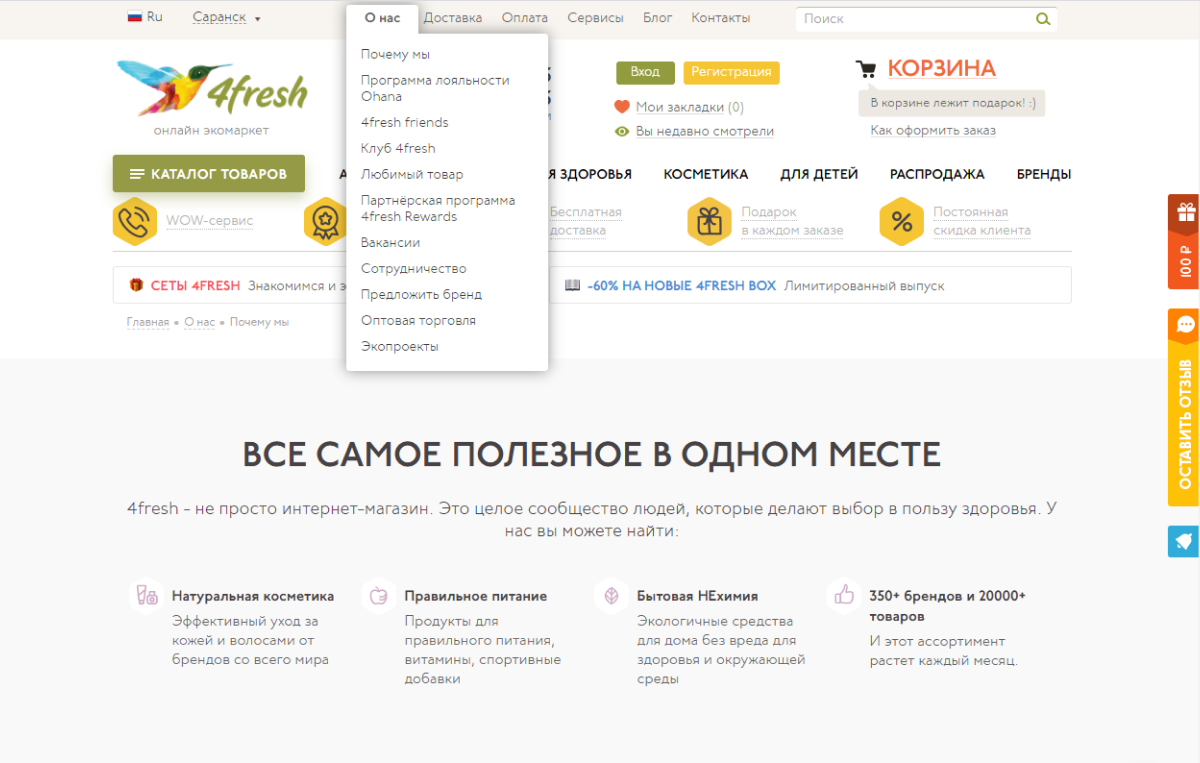This screenshot has width=1200, height=763.
Task: Select 4fresh friends menu item
Action: click(405, 122)
